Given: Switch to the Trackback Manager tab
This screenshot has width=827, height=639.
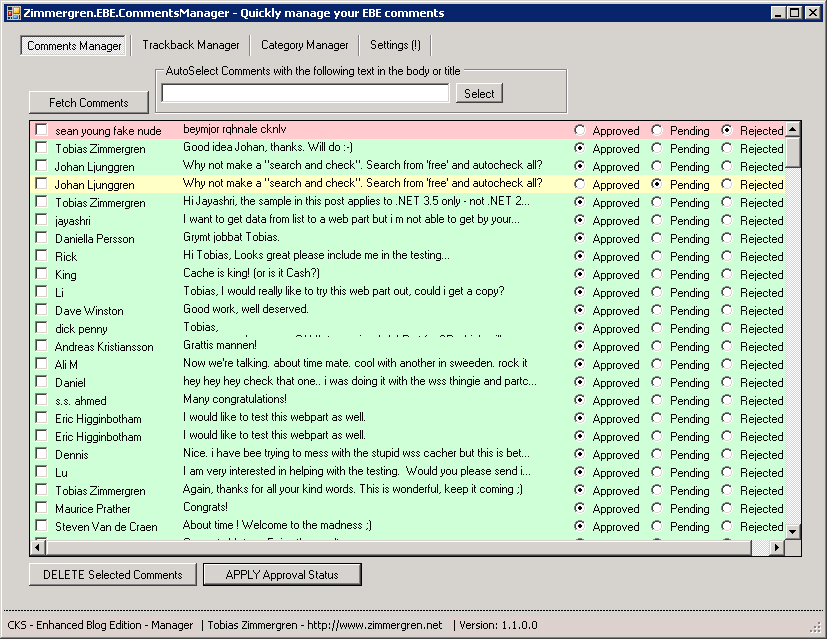Looking at the screenshot, I should pyautogui.click(x=190, y=45).
